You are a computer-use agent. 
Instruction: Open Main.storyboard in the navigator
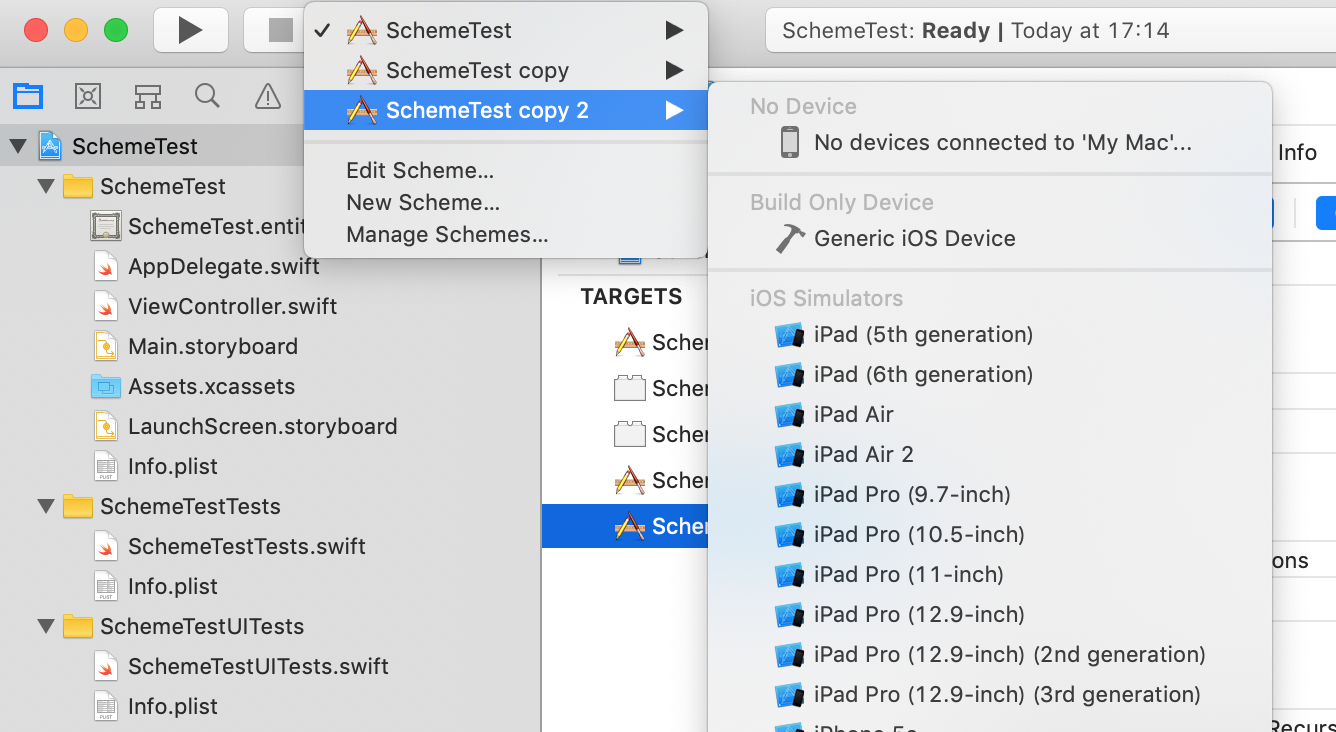212,346
